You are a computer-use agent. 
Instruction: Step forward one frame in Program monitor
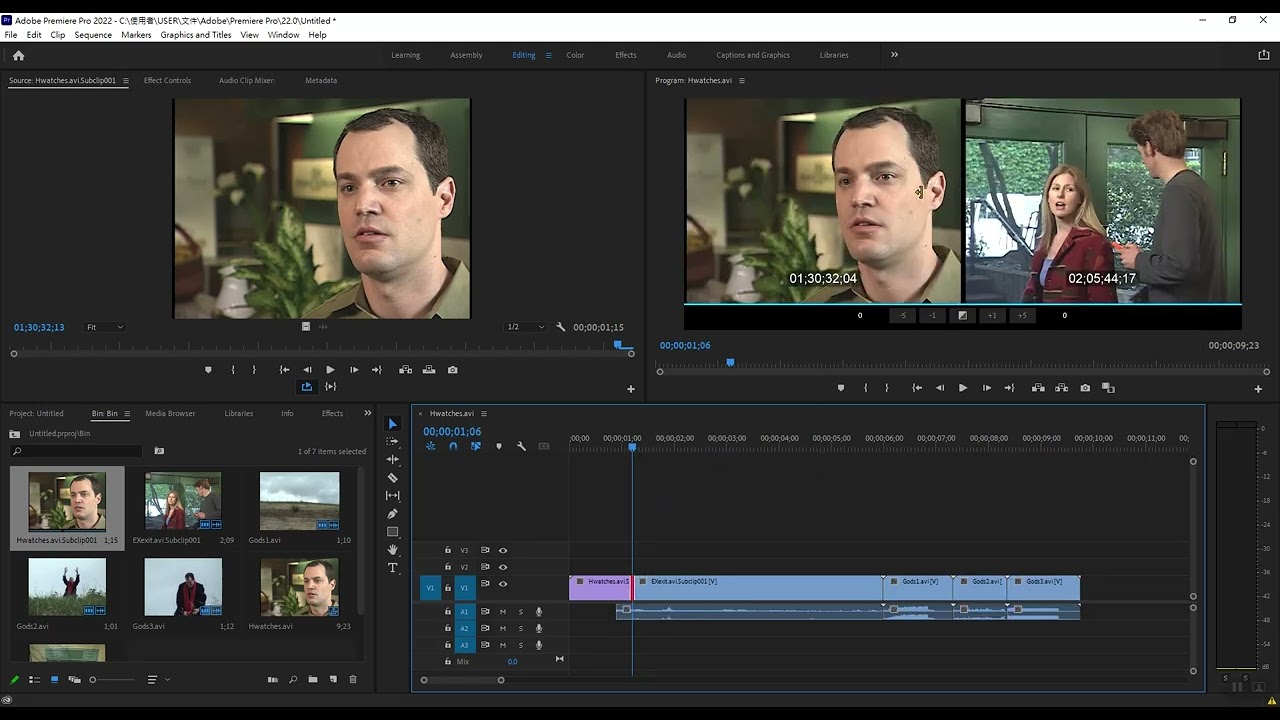click(x=987, y=388)
